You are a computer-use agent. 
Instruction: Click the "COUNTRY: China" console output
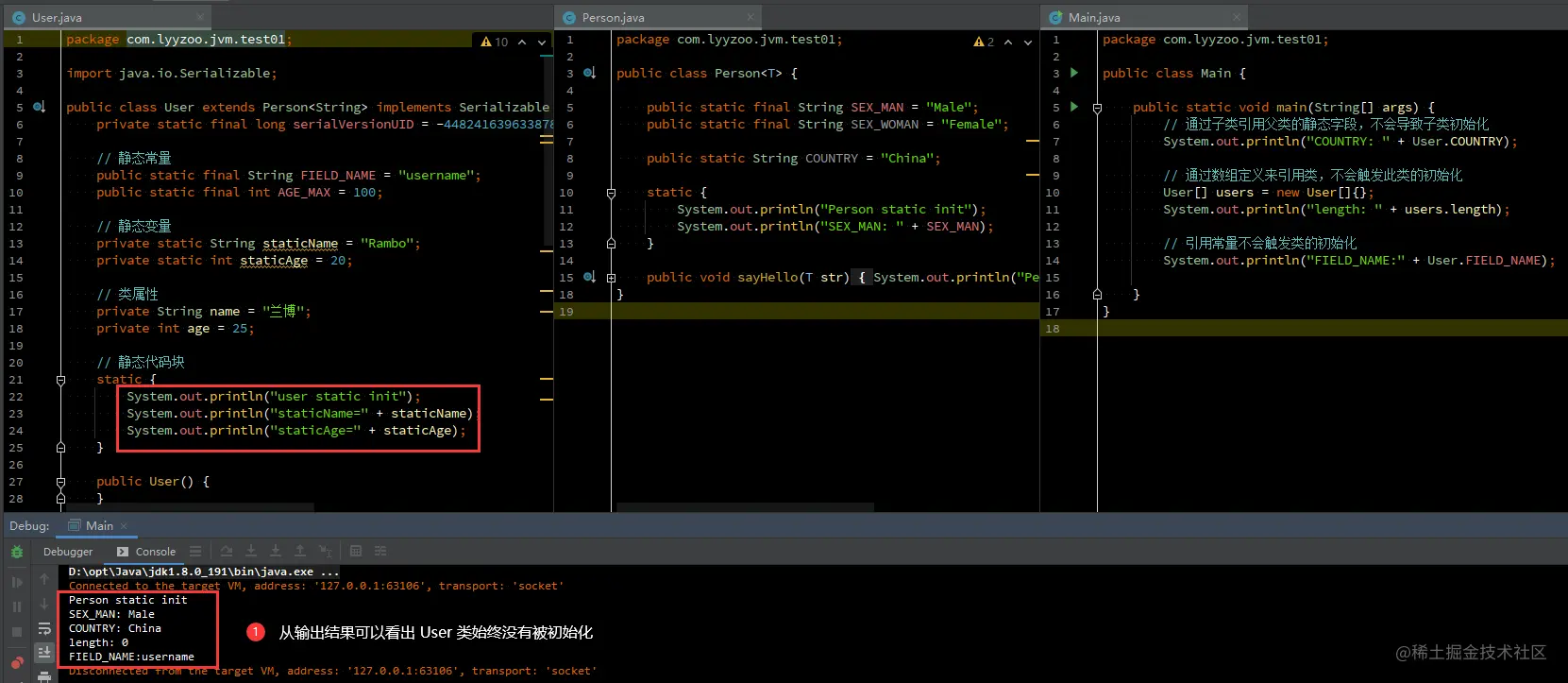[114, 628]
